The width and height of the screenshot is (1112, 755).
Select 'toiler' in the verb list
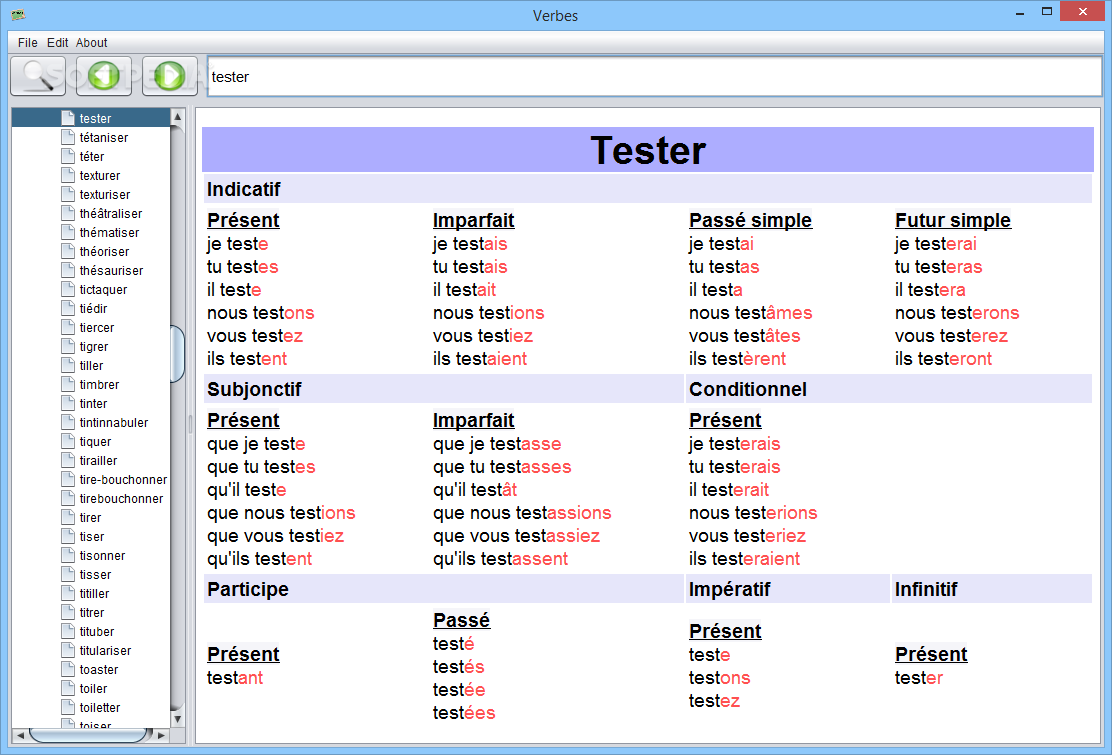tap(93, 689)
